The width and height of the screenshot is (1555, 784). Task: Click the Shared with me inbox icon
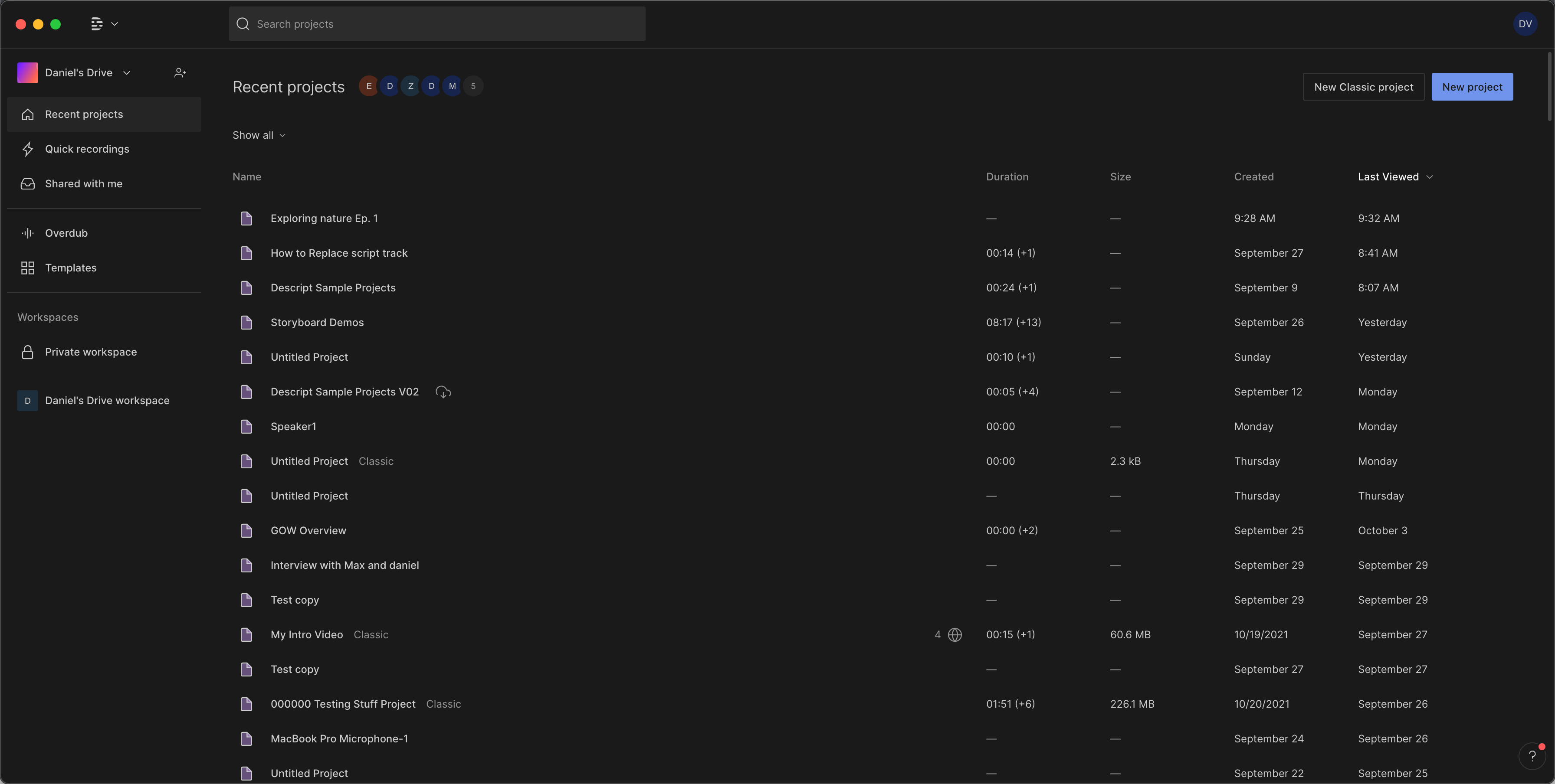tap(28, 184)
